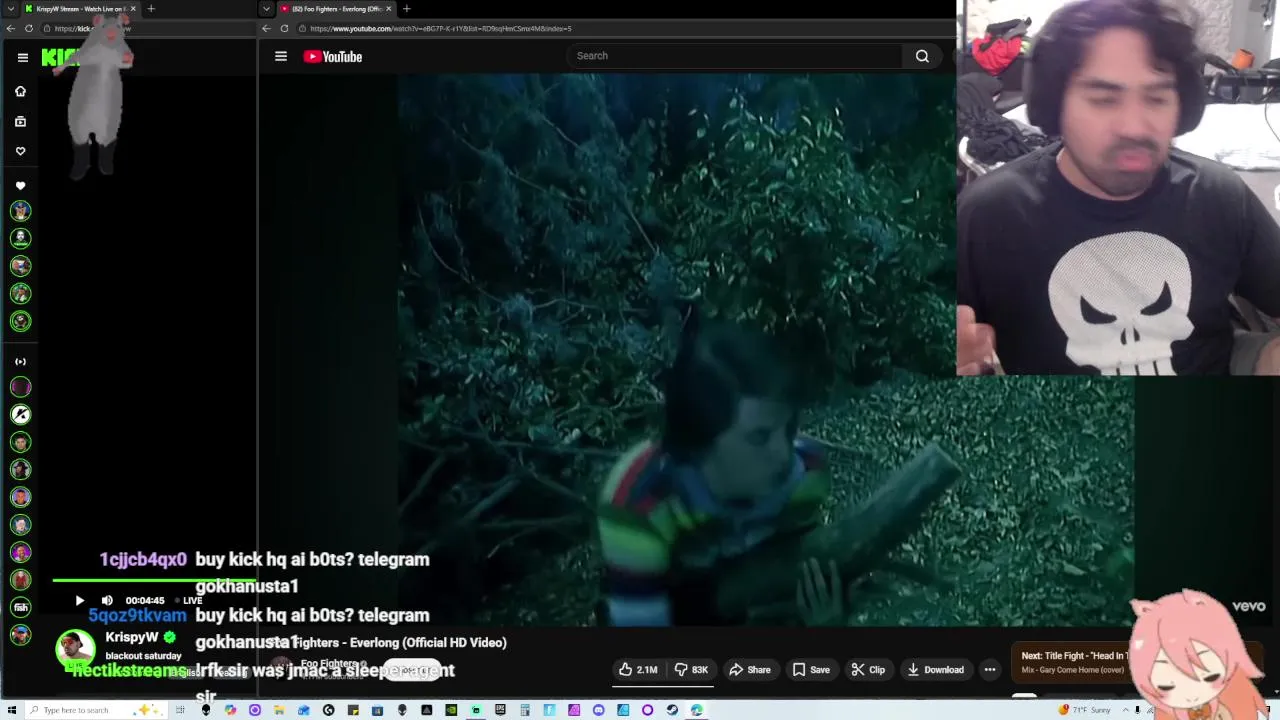Download the YouTube video

coord(936,670)
